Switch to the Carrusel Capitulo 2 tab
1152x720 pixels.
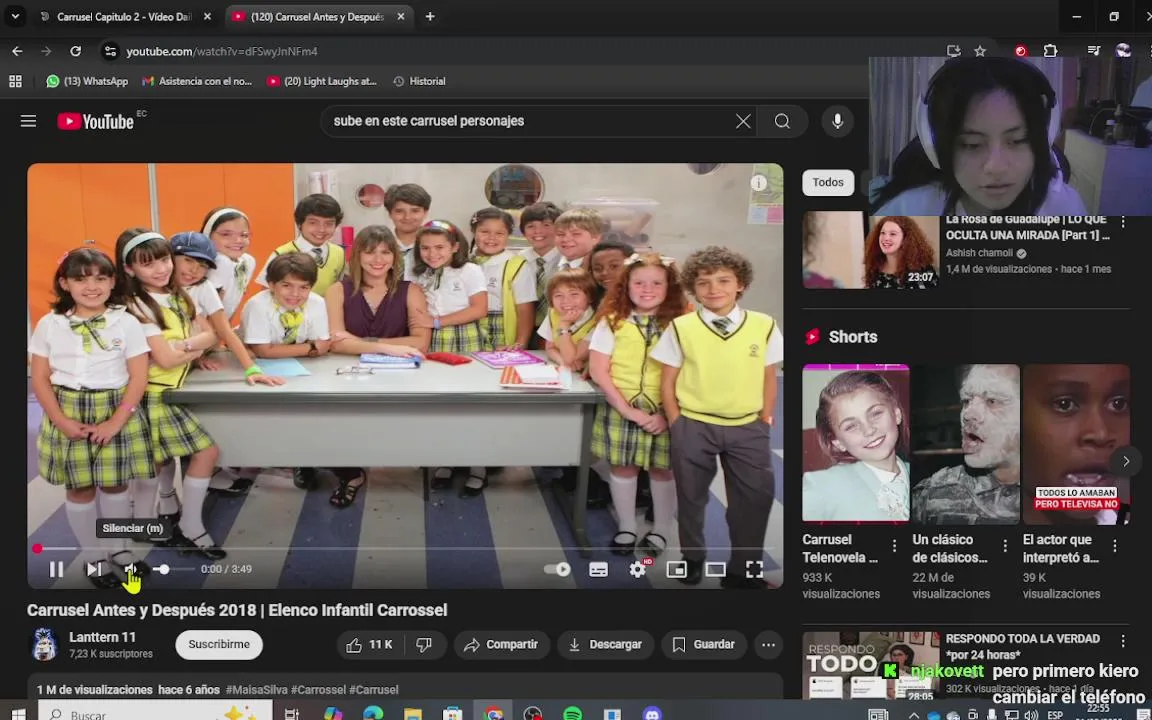click(x=123, y=16)
